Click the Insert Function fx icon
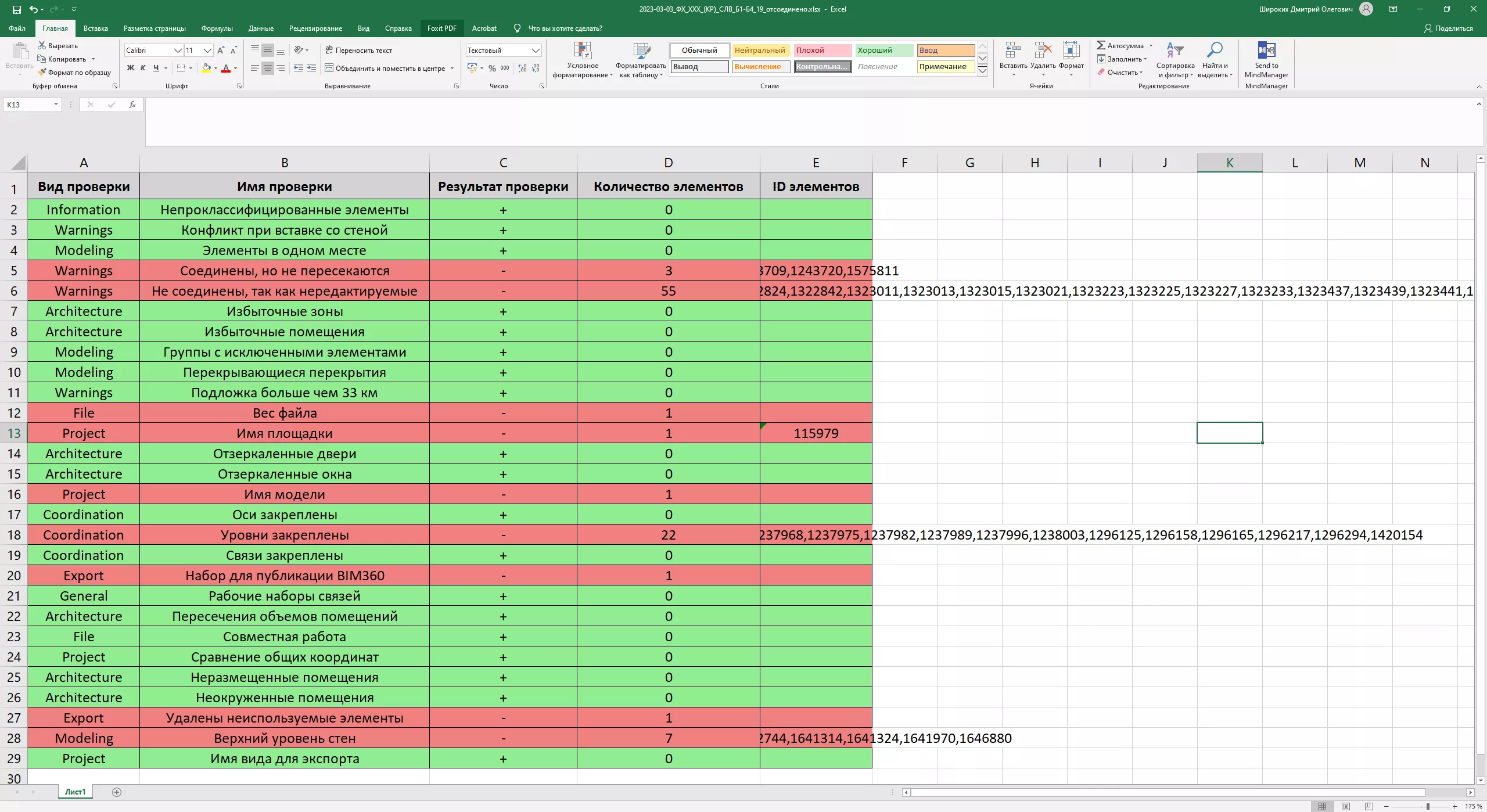Viewport: 1487px width, 812px height. click(132, 105)
